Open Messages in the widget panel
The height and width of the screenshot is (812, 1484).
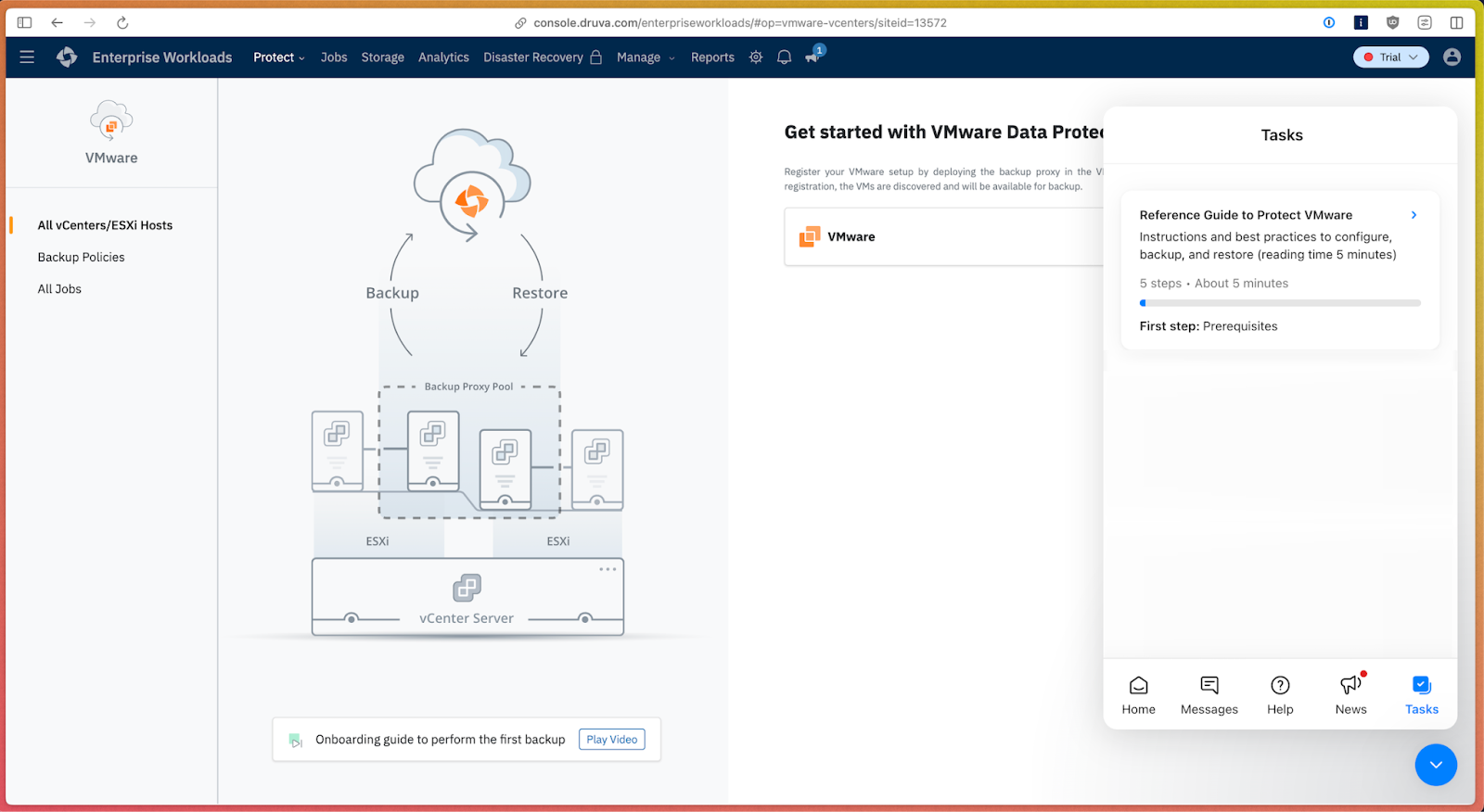coord(1209,695)
